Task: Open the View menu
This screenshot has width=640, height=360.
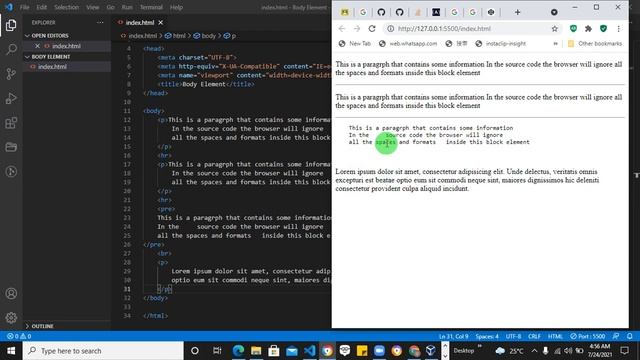Action: click(x=93, y=7)
